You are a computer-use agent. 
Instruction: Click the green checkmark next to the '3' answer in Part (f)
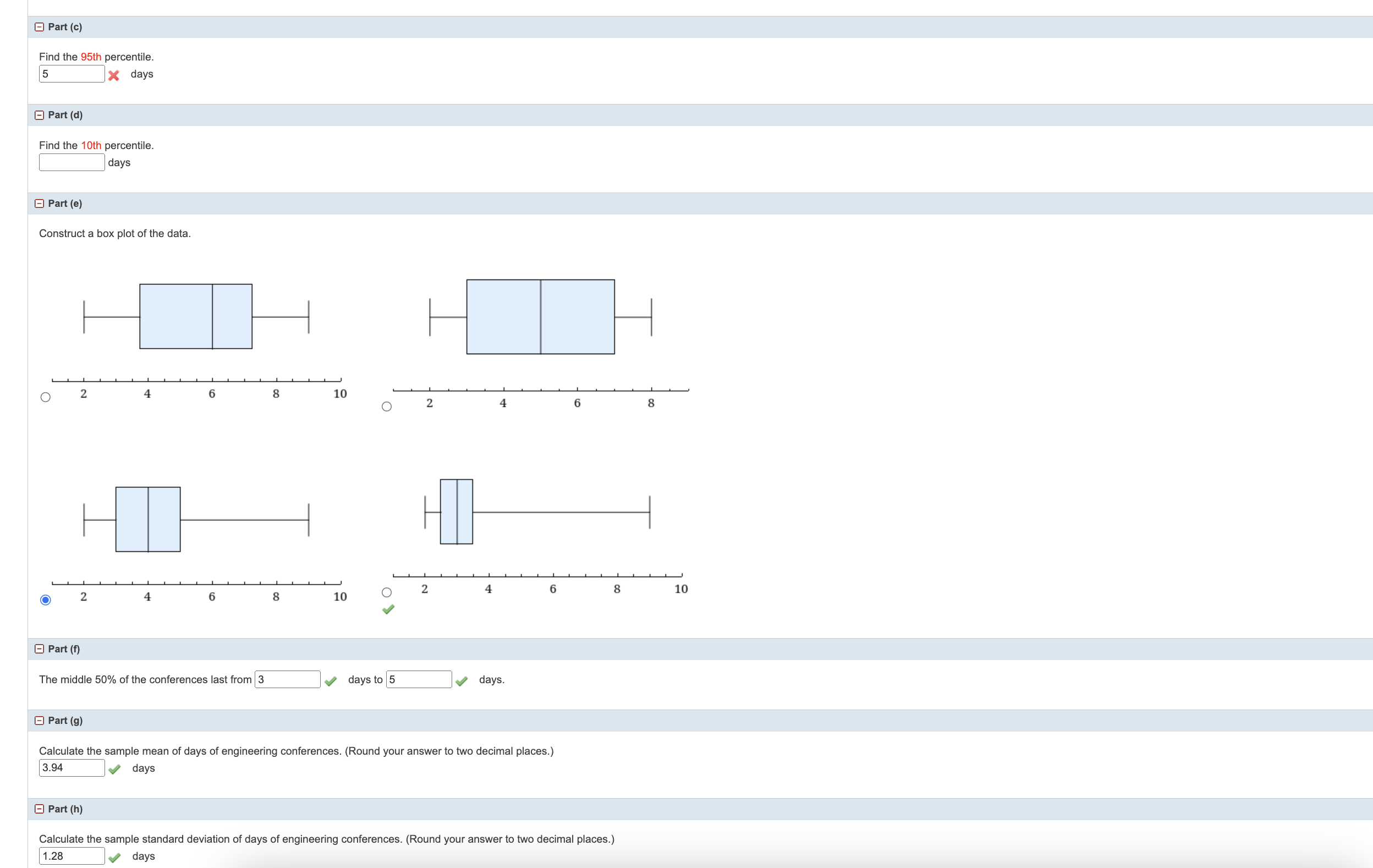point(331,681)
